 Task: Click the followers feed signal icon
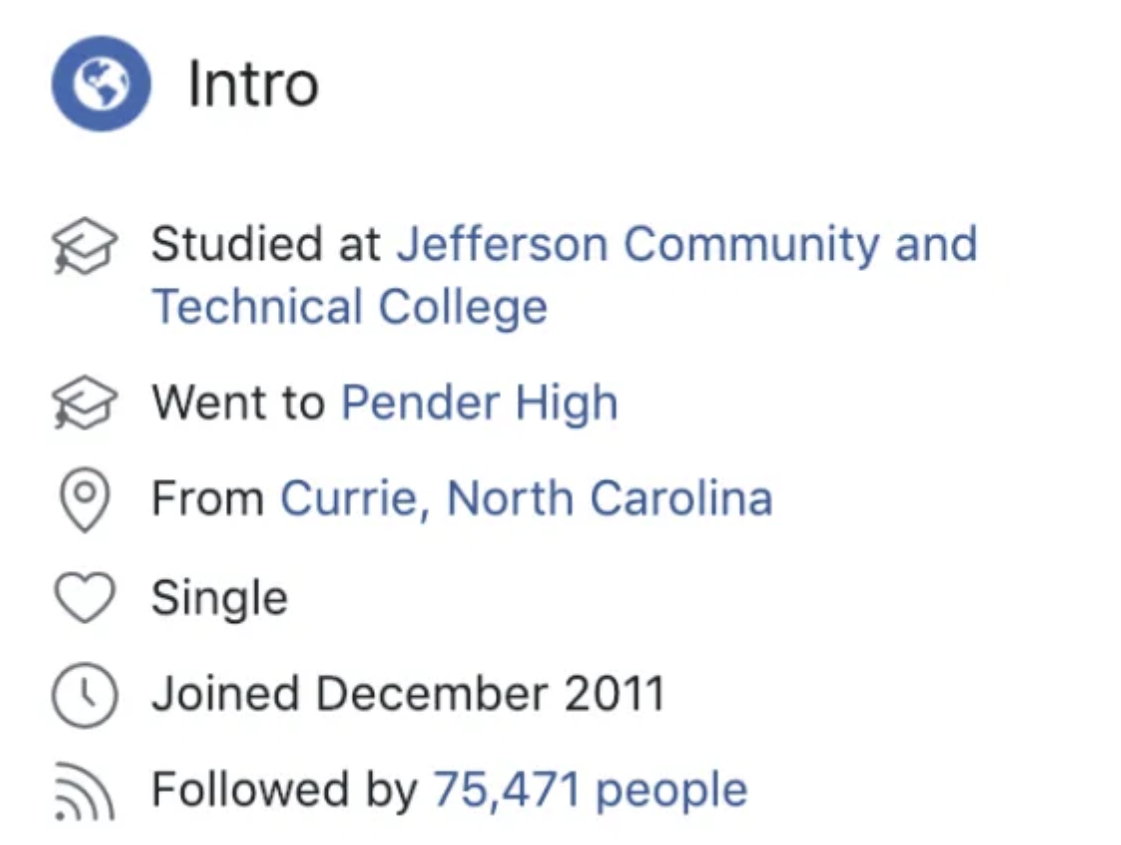84,791
